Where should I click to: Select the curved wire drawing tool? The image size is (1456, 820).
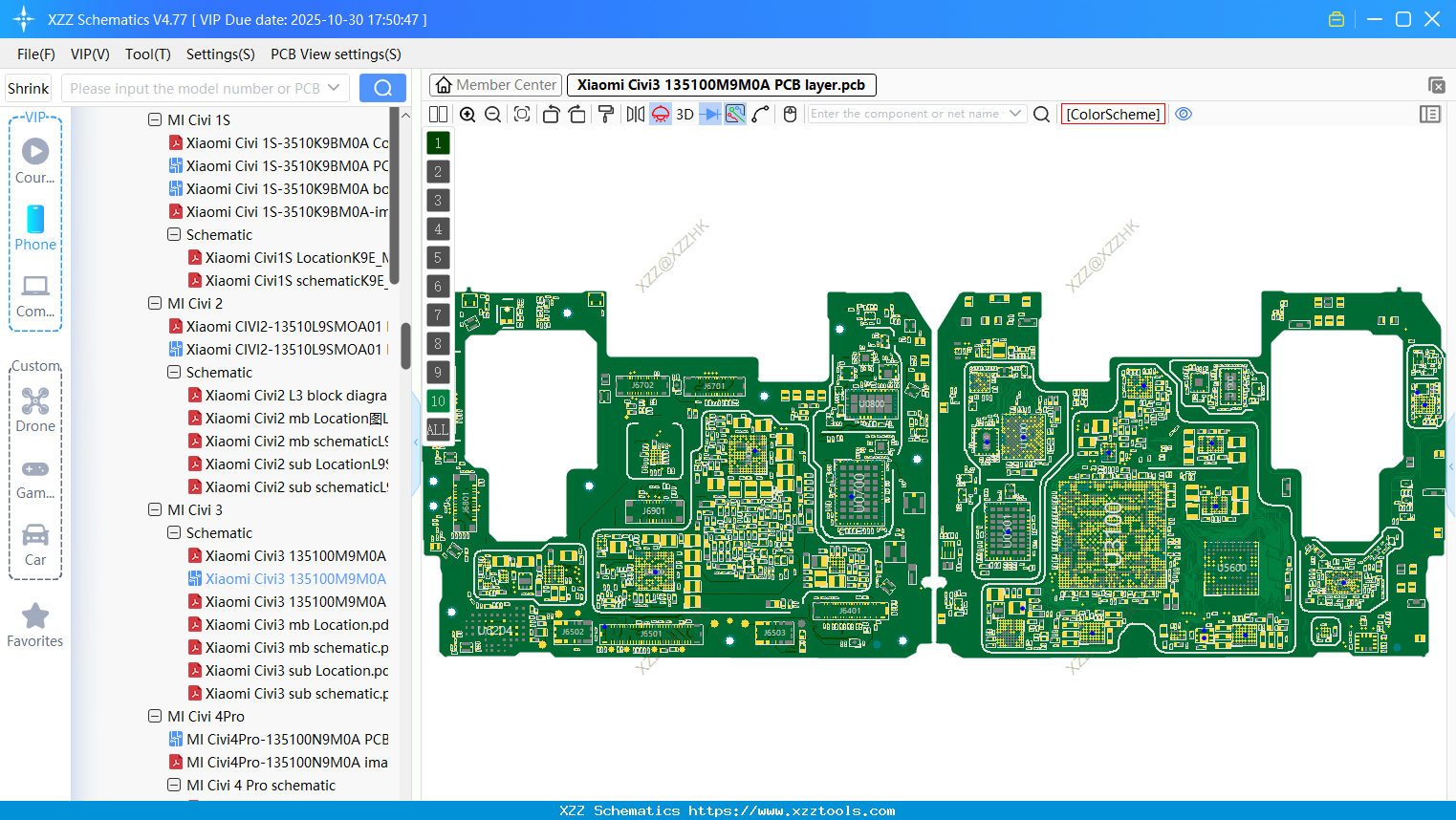coord(761,114)
